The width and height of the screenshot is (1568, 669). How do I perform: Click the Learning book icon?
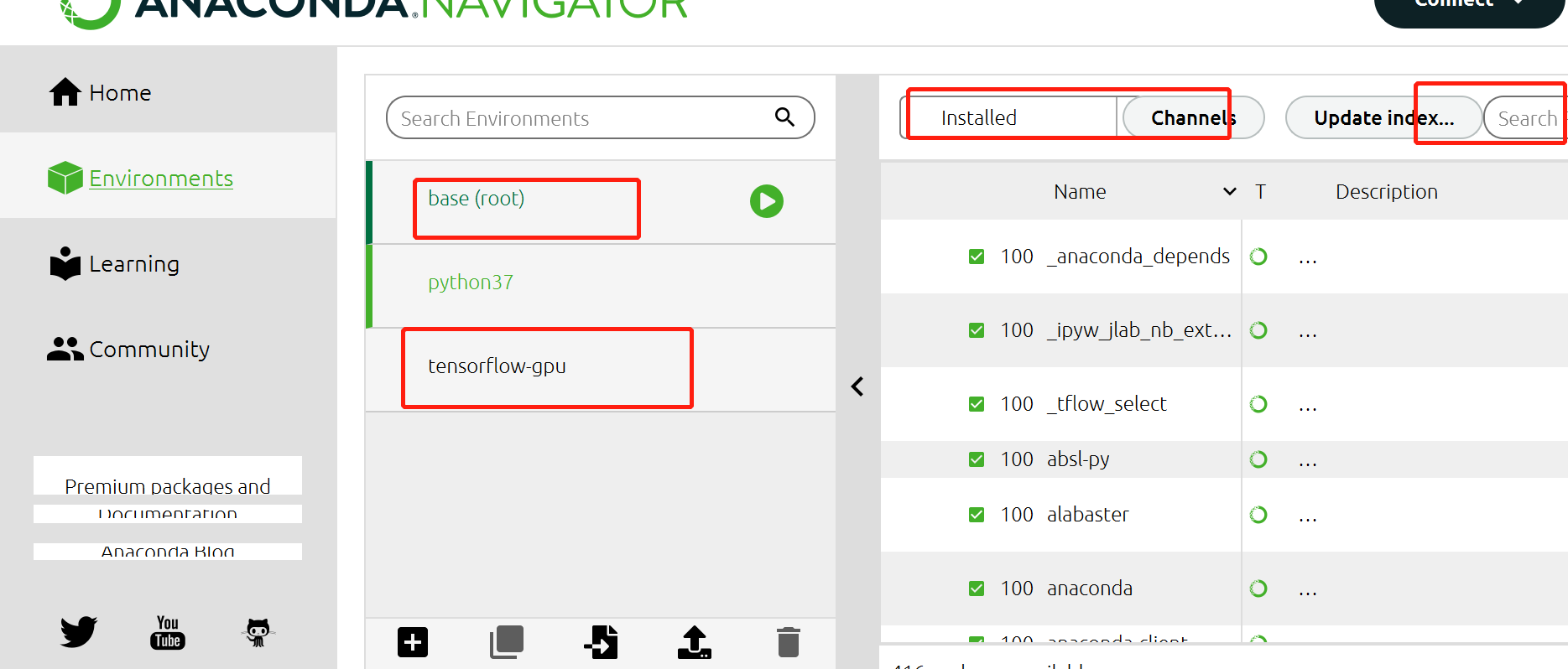pos(65,263)
